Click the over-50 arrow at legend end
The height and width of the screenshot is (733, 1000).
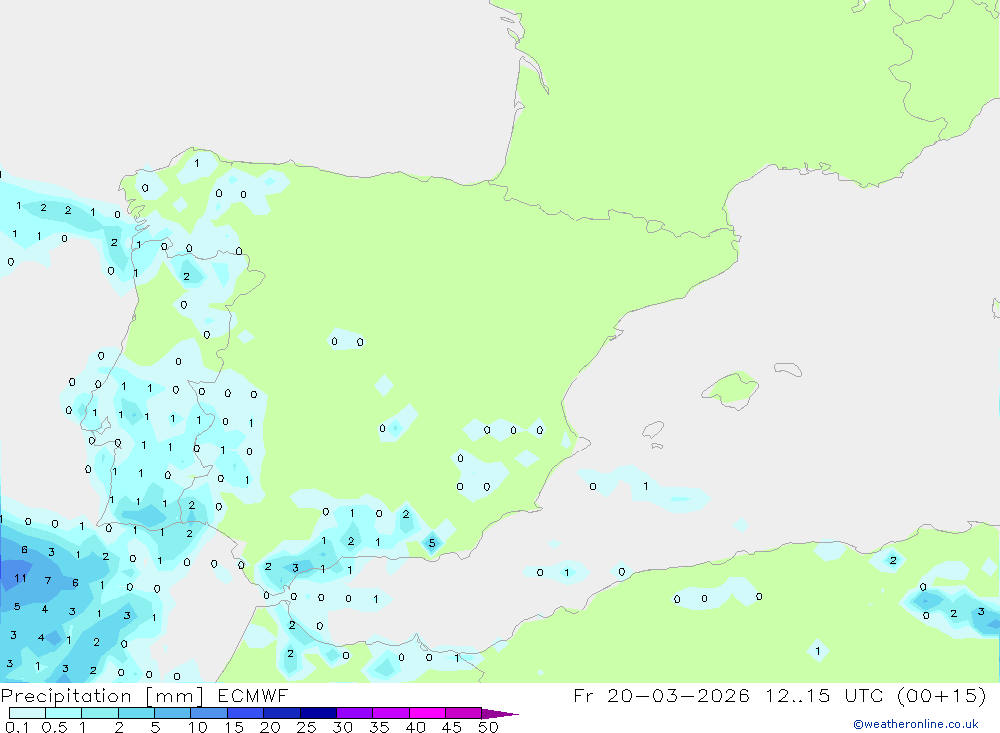point(500,714)
